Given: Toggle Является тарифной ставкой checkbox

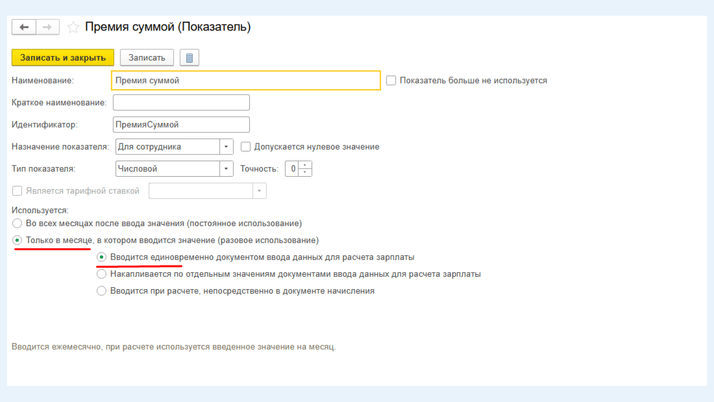Looking at the screenshot, I should tap(17, 191).
